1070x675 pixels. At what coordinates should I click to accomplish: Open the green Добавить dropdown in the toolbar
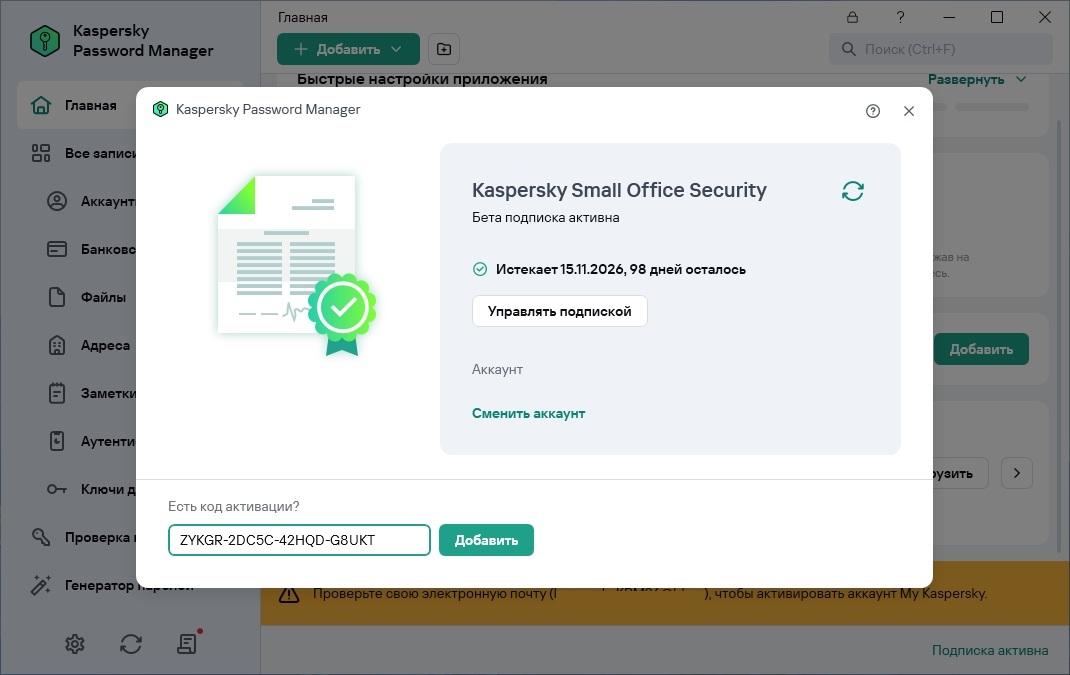(x=348, y=49)
